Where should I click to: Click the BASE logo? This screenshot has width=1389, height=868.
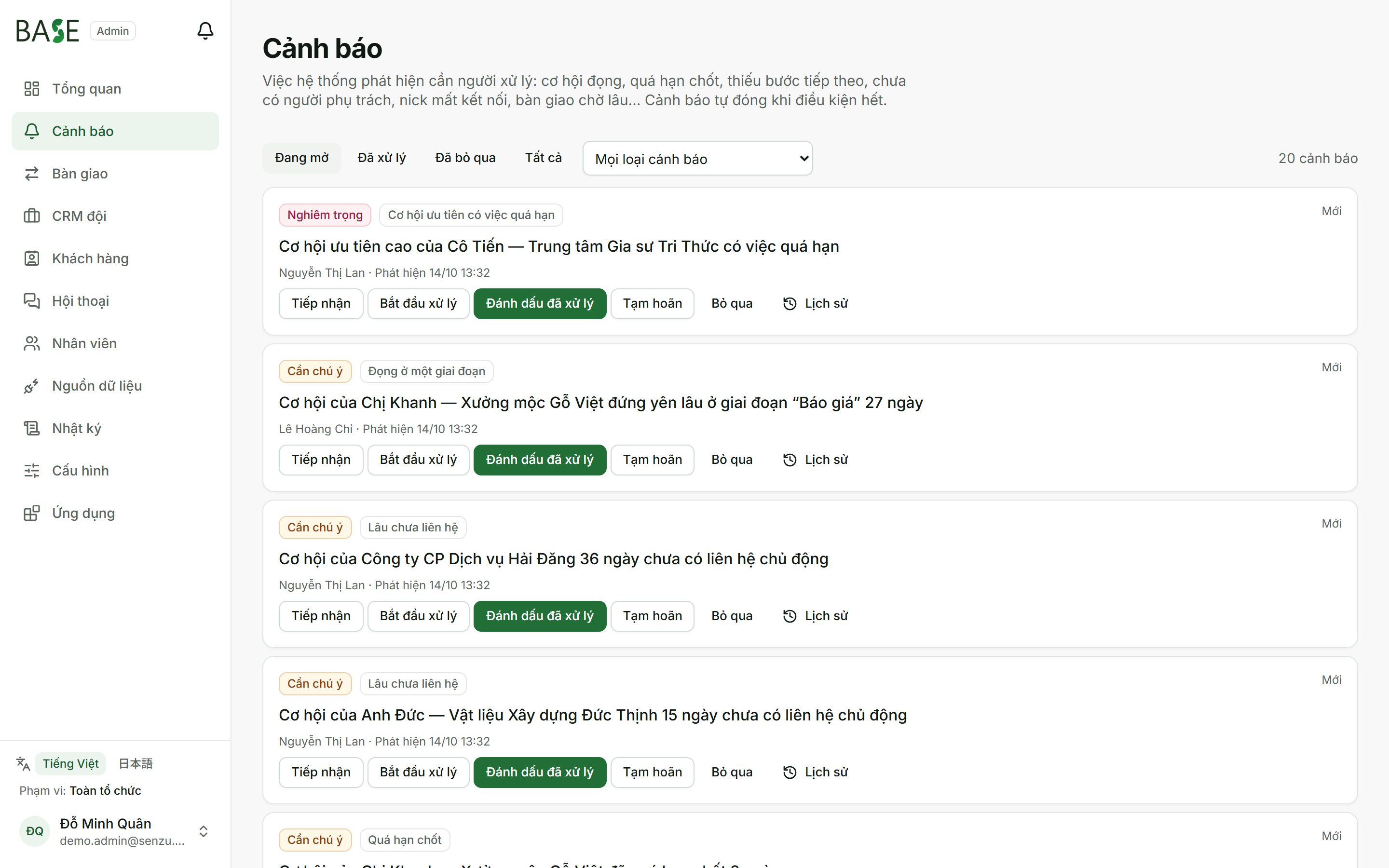coord(47,31)
